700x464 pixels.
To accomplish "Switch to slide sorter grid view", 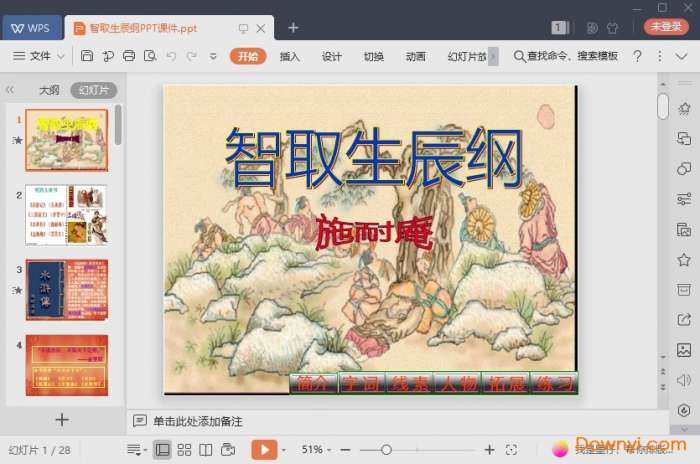I will (184, 450).
